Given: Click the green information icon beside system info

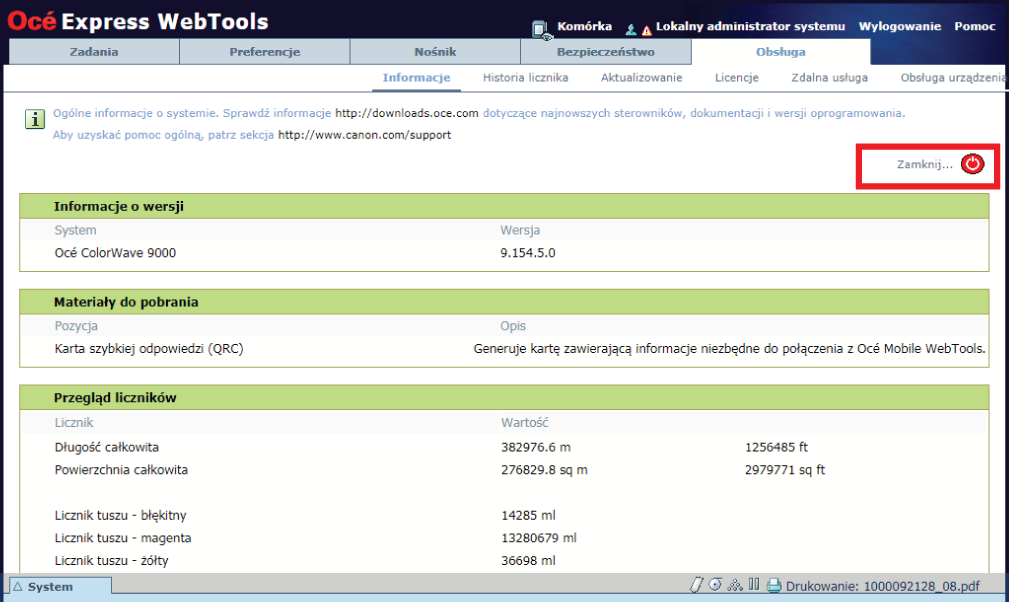Looking at the screenshot, I should (35, 119).
